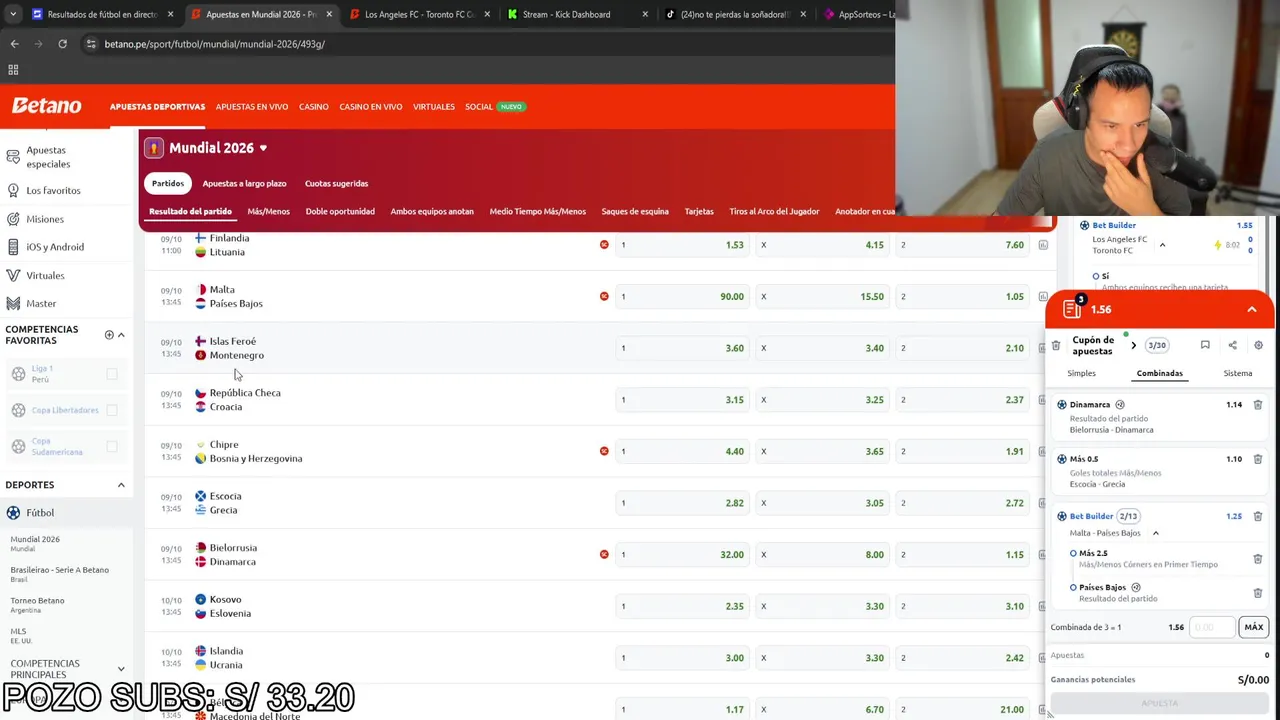The height and width of the screenshot is (720, 1280).
Task: Open Virtuales in the sidebar
Action: coord(45,275)
